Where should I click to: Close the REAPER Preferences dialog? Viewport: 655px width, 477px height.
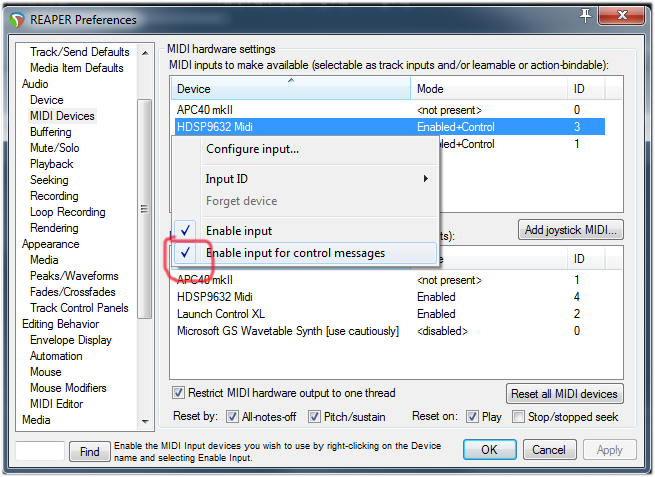622,15
